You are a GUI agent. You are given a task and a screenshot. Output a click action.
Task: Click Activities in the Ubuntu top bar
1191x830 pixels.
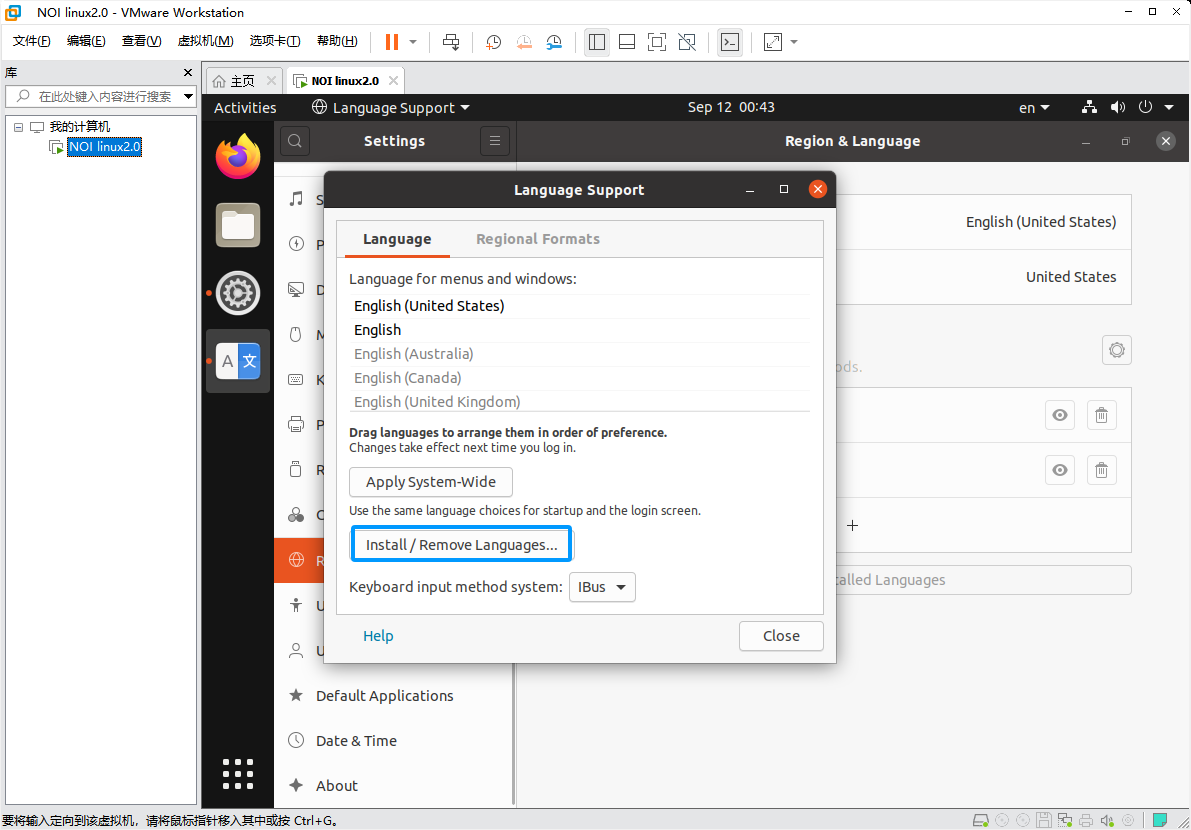[x=245, y=108]
